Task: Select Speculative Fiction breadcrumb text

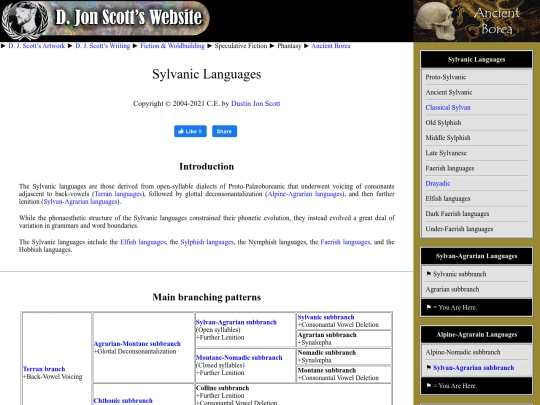Action: click(x=241, y=46)
